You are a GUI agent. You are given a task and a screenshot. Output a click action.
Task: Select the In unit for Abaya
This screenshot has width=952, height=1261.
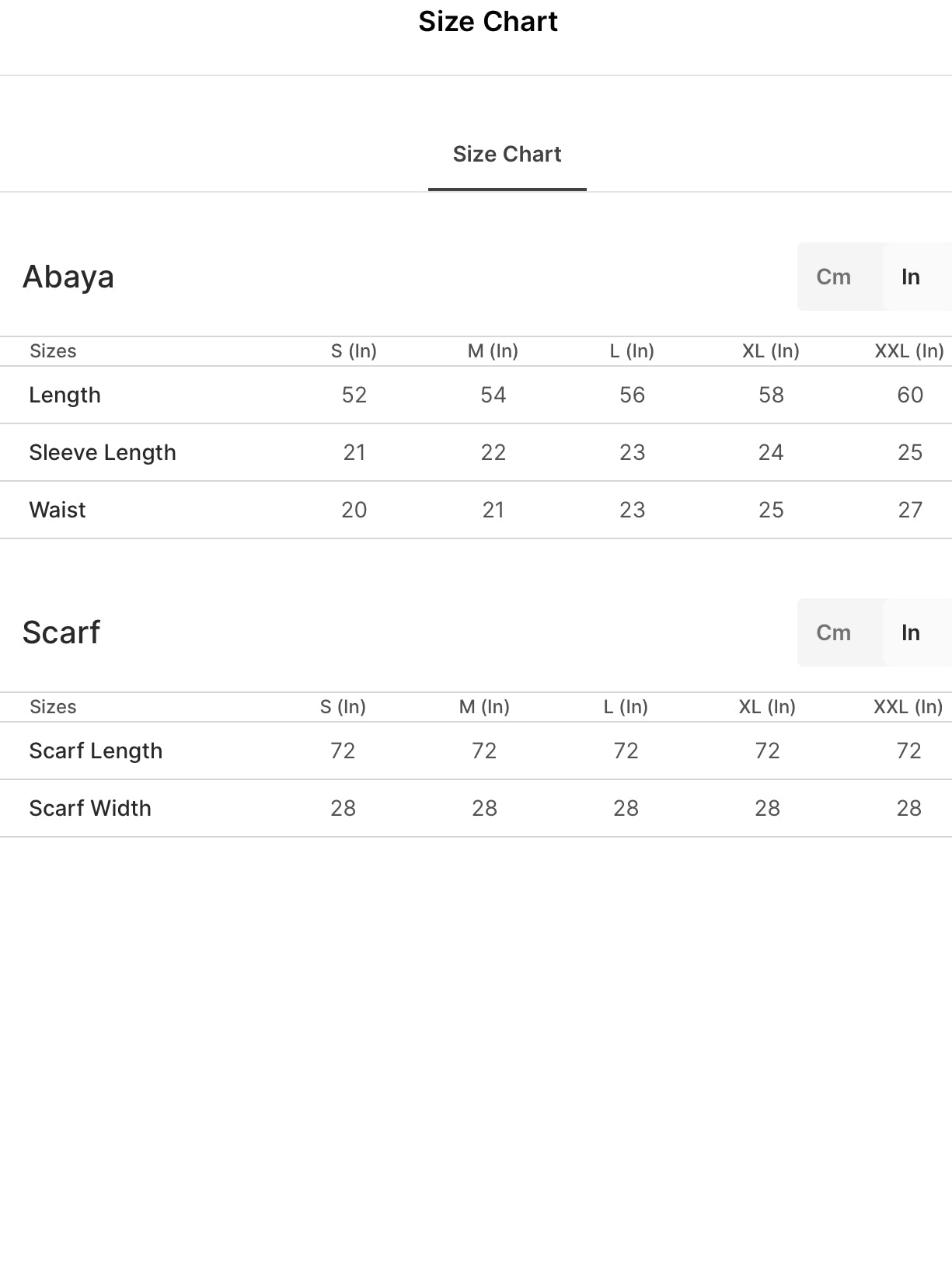point(911,277)
